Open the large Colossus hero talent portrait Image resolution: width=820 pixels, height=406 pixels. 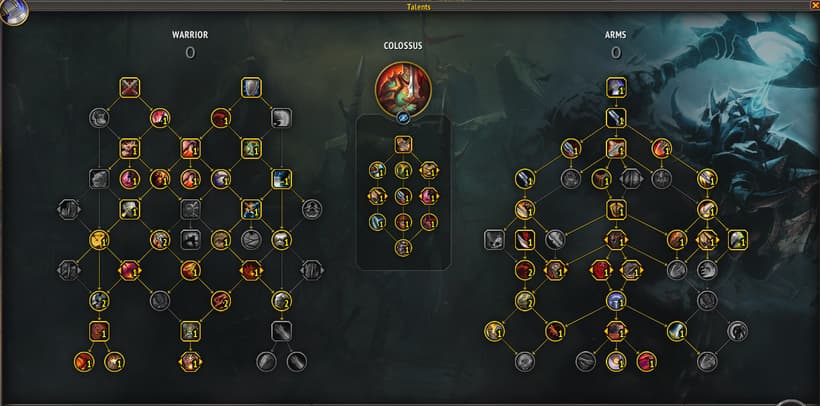[x=403, y=89]
